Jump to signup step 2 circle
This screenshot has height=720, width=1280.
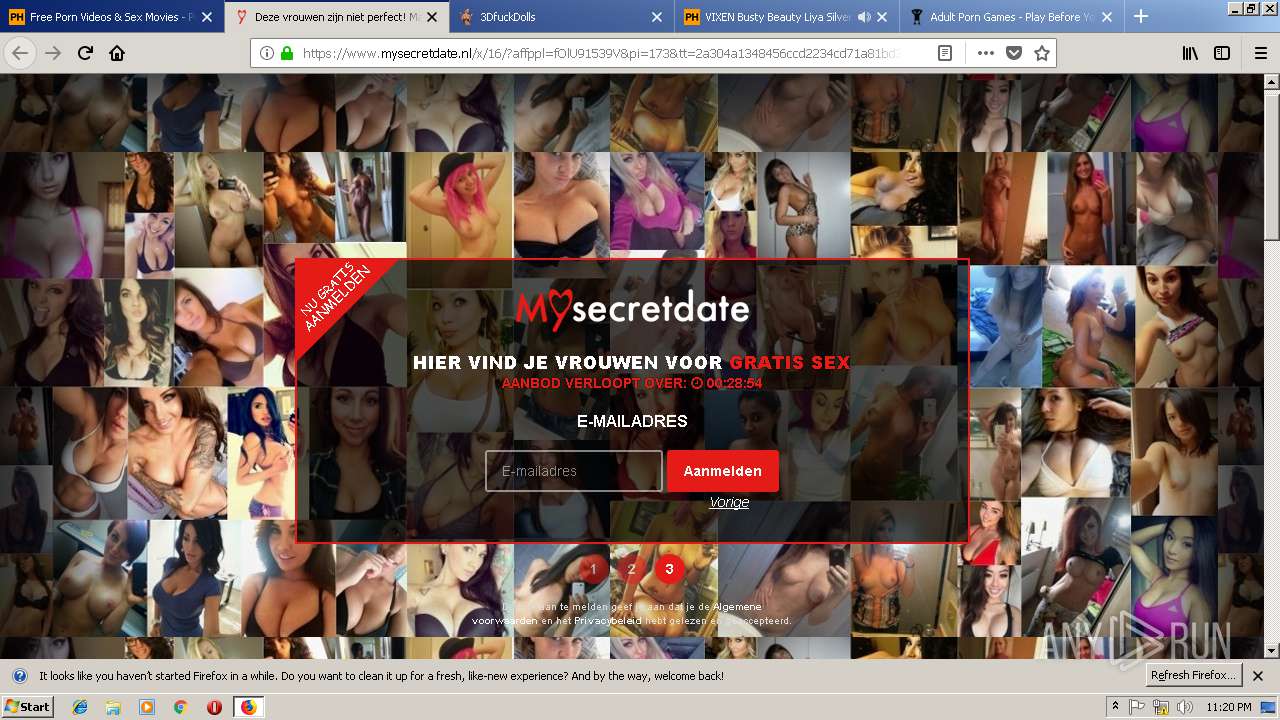(x=632, y=569)
